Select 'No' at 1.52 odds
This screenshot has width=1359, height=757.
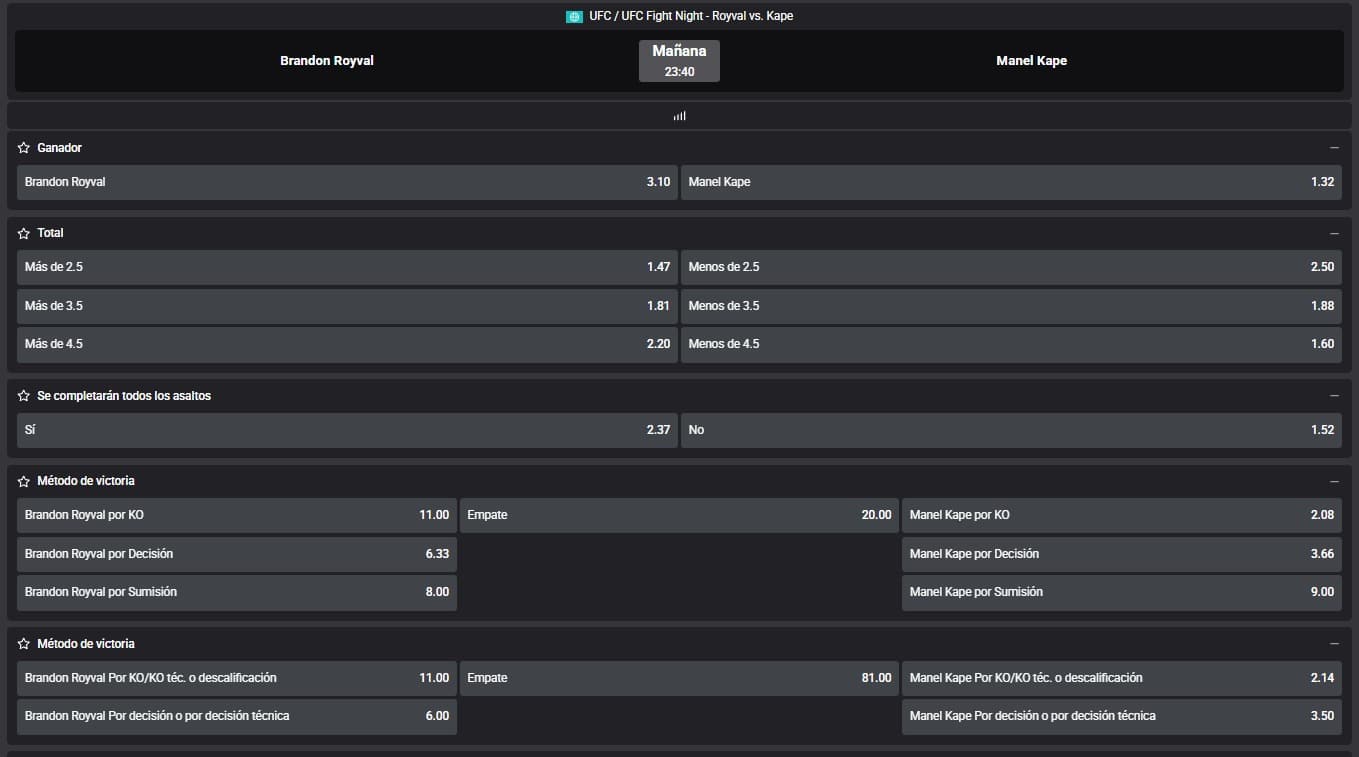coord(1011,430)
